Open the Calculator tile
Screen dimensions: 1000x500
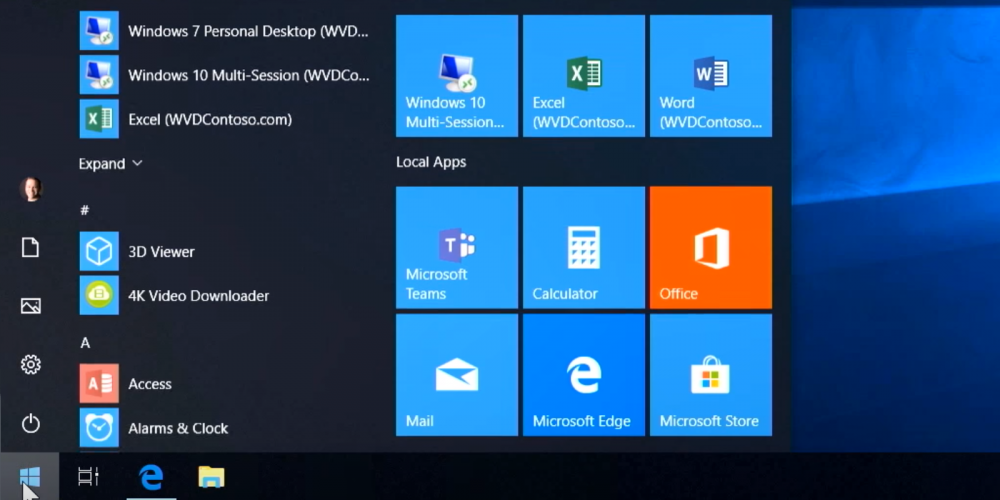click(584, 247)
